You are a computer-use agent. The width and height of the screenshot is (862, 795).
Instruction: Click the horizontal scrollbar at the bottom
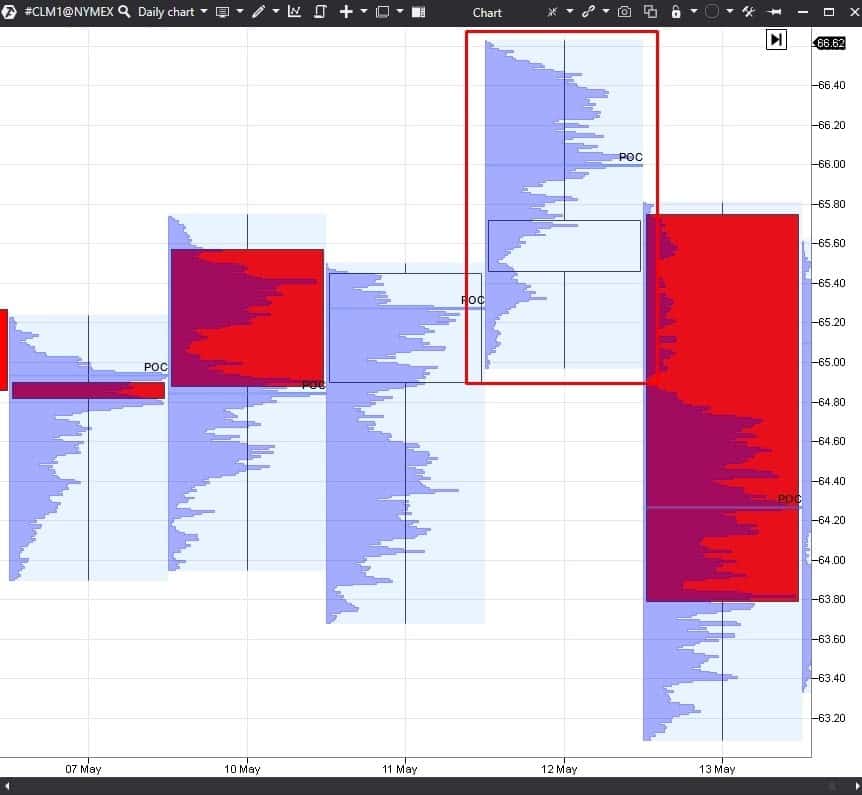(430, 787)
